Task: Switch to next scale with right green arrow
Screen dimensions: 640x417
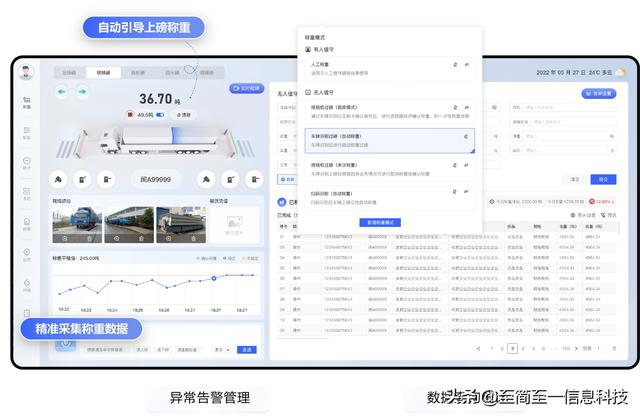Action: (82, 92)
